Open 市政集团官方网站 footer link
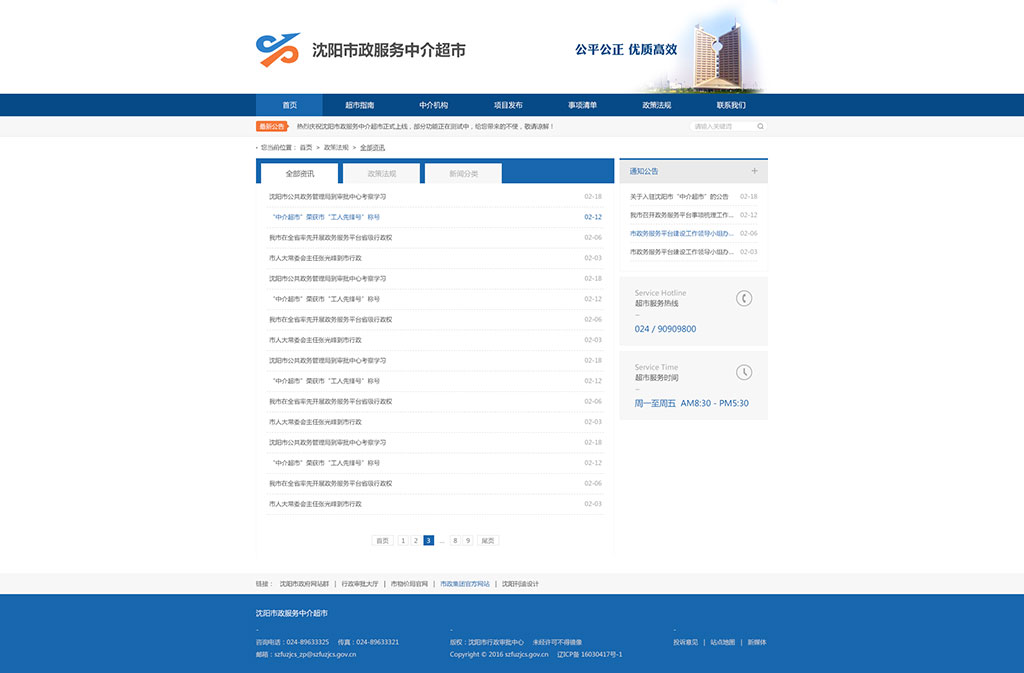Image resolution: width=1024 pixels, height=673 pixels. (465, 583)
